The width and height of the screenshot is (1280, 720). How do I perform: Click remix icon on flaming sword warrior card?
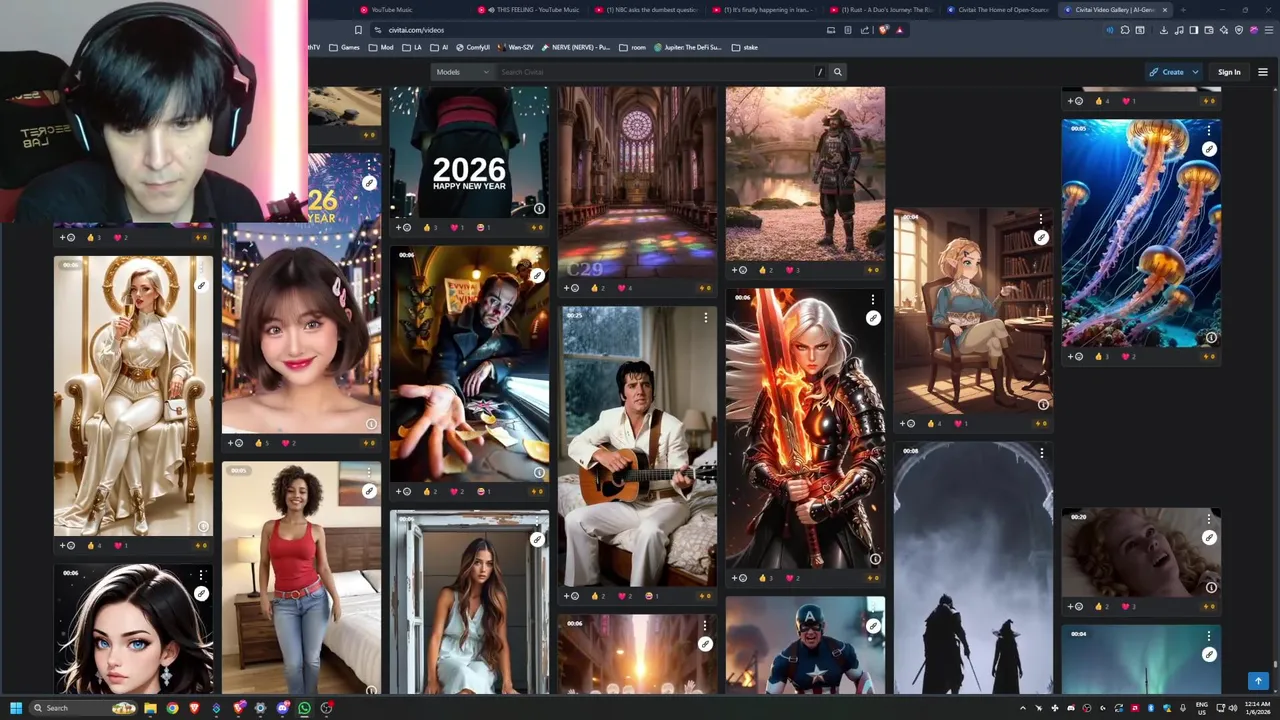pyautogui.click(x=873, y=318)
